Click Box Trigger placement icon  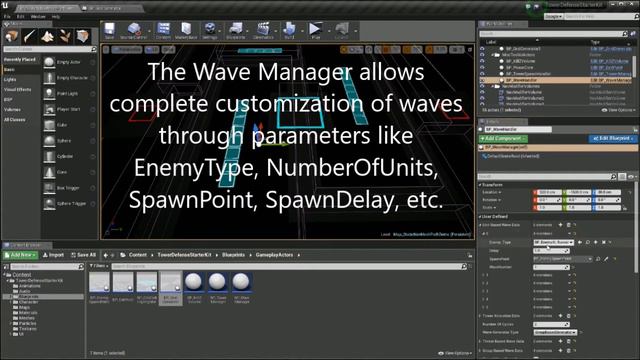[49, 188]
